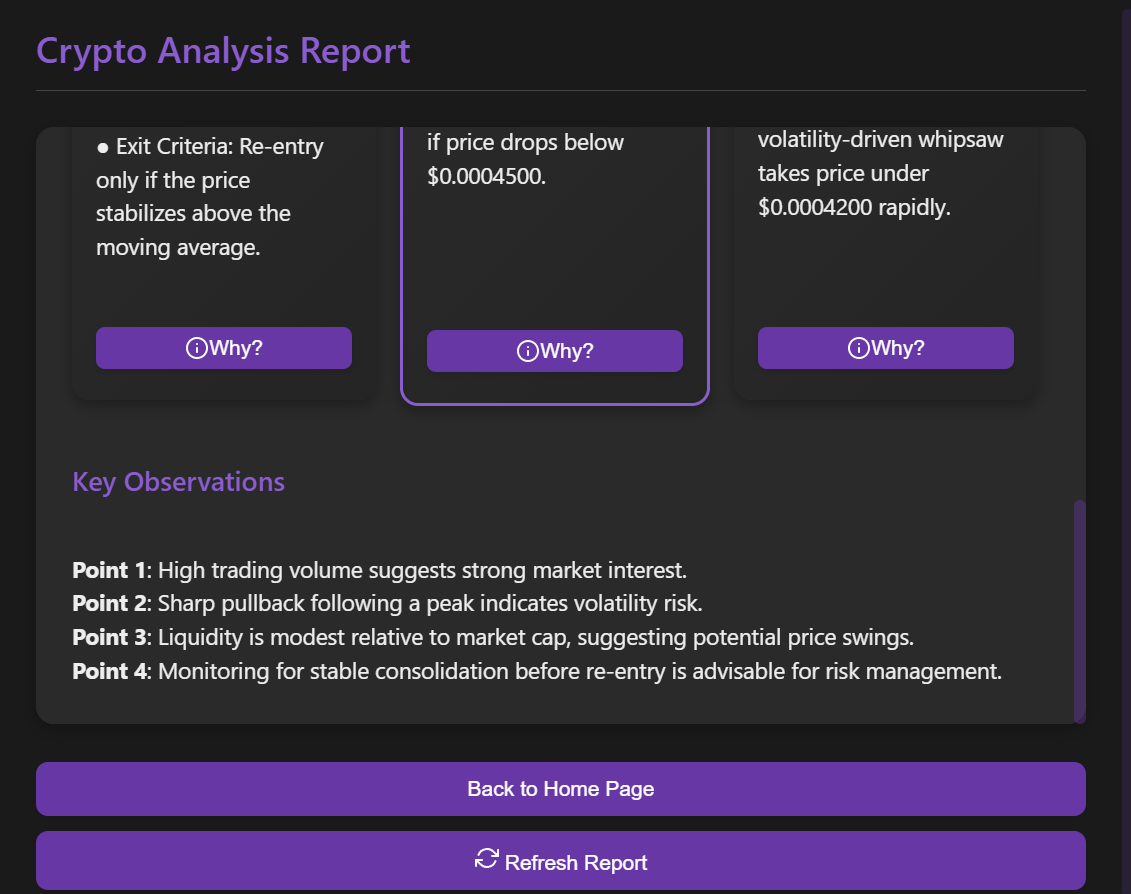The image size is (1131, 894).
Task: Select Point 1 about high trading volume
Action: [379, 571]
